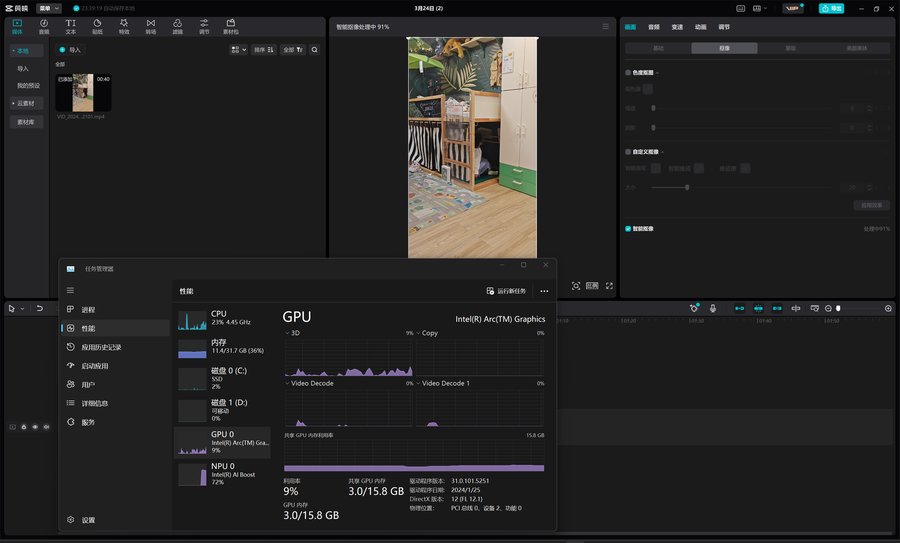Screen dimensions: 900x543
Task: Open the 特效 (Effects) panel icon
Action: 124,25
